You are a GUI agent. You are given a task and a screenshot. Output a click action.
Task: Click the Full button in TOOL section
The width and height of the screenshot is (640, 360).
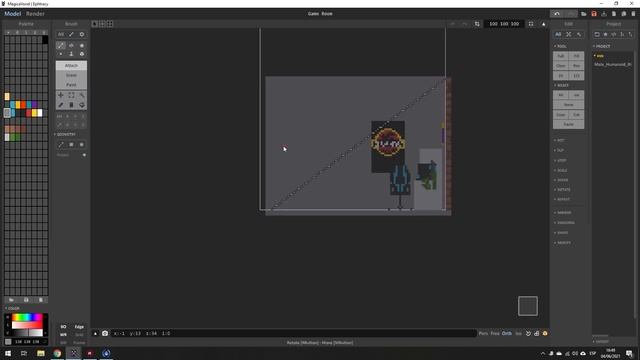coord(561,56)
